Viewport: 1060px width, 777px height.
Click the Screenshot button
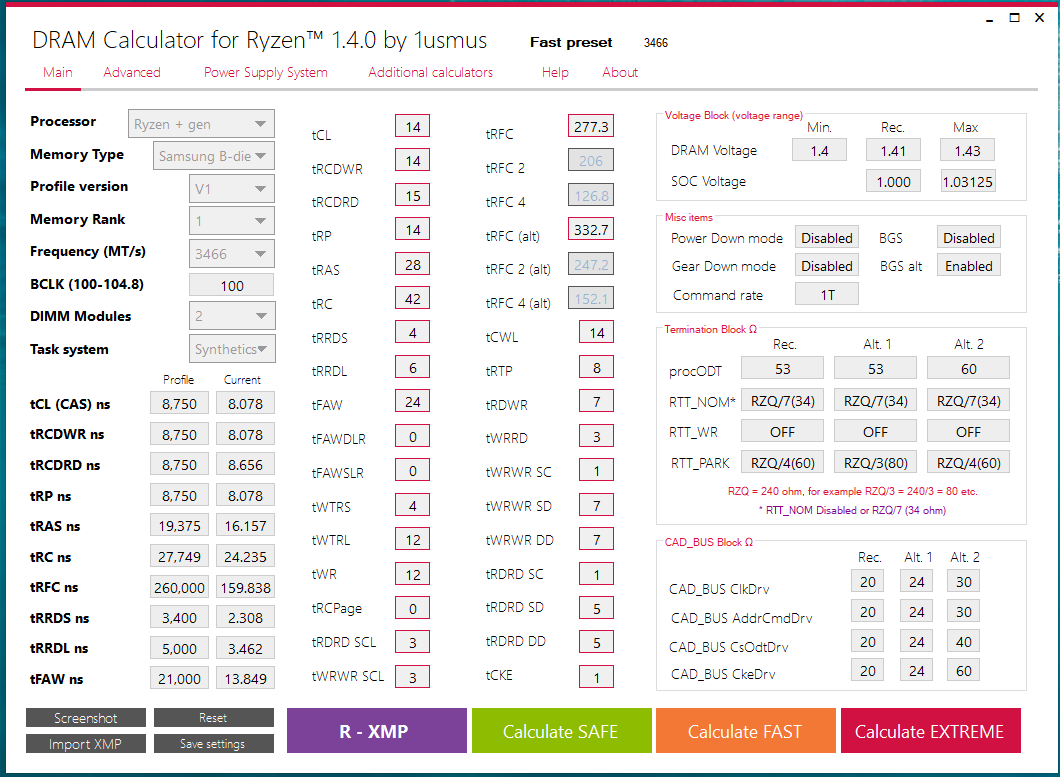(86, 717)
